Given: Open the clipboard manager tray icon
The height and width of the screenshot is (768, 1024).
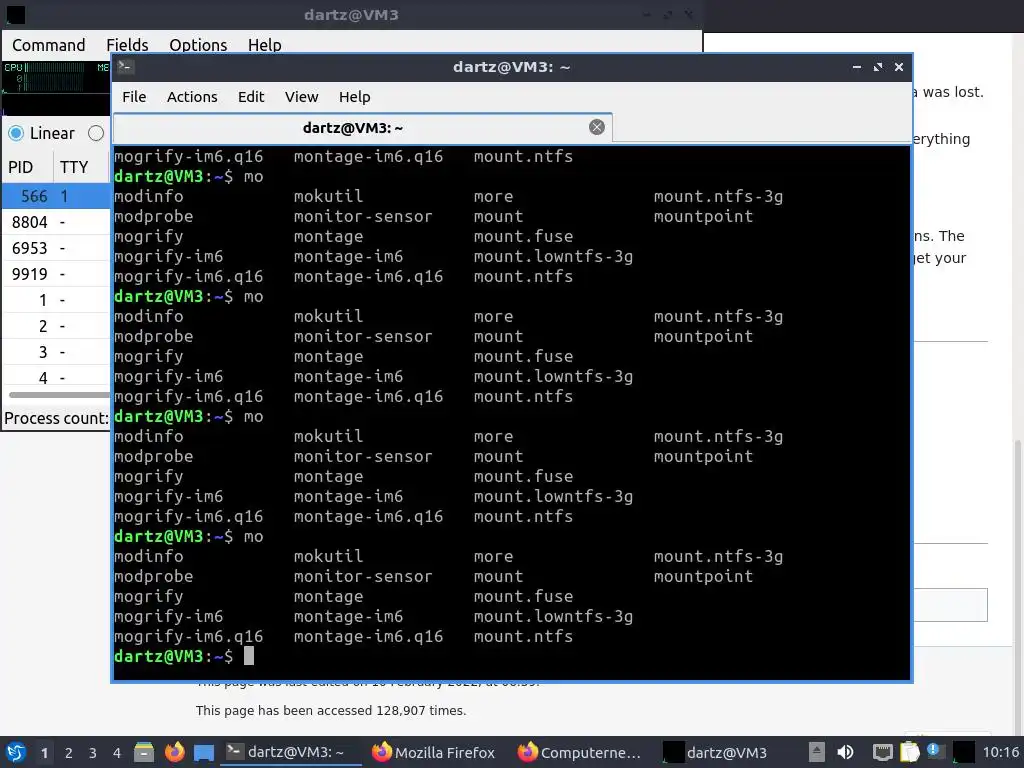Looking at the screenshot, I should [x=909, y=752].
